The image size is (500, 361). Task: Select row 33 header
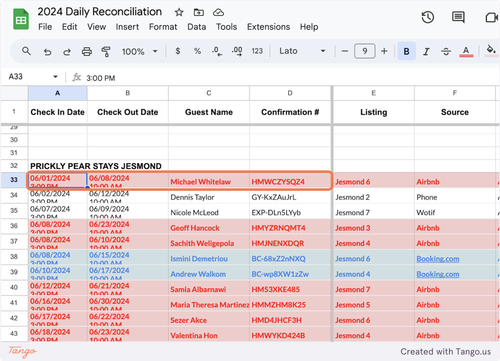pos(14,180)
